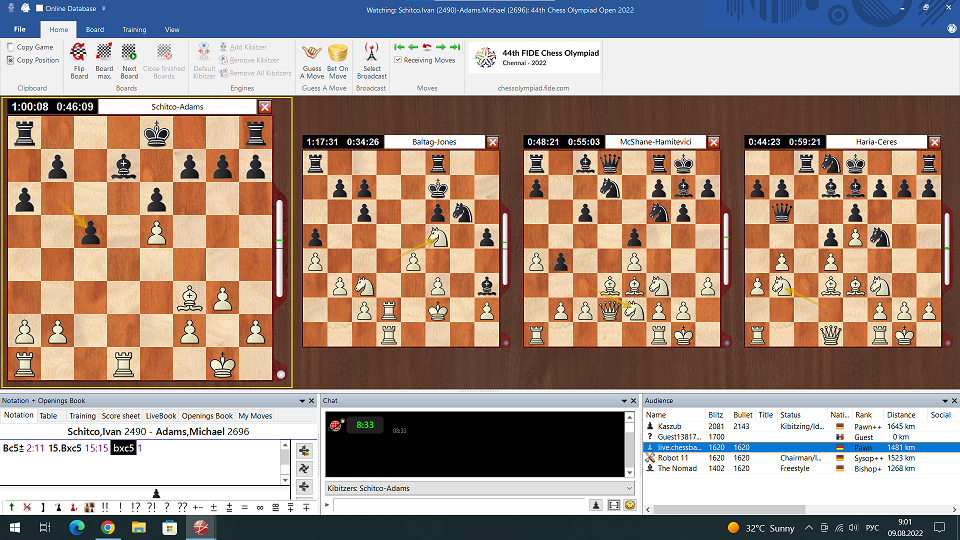Click the green up arrow promote-line icon
Viewport: 960px width, 540px height.
point(12,507)
